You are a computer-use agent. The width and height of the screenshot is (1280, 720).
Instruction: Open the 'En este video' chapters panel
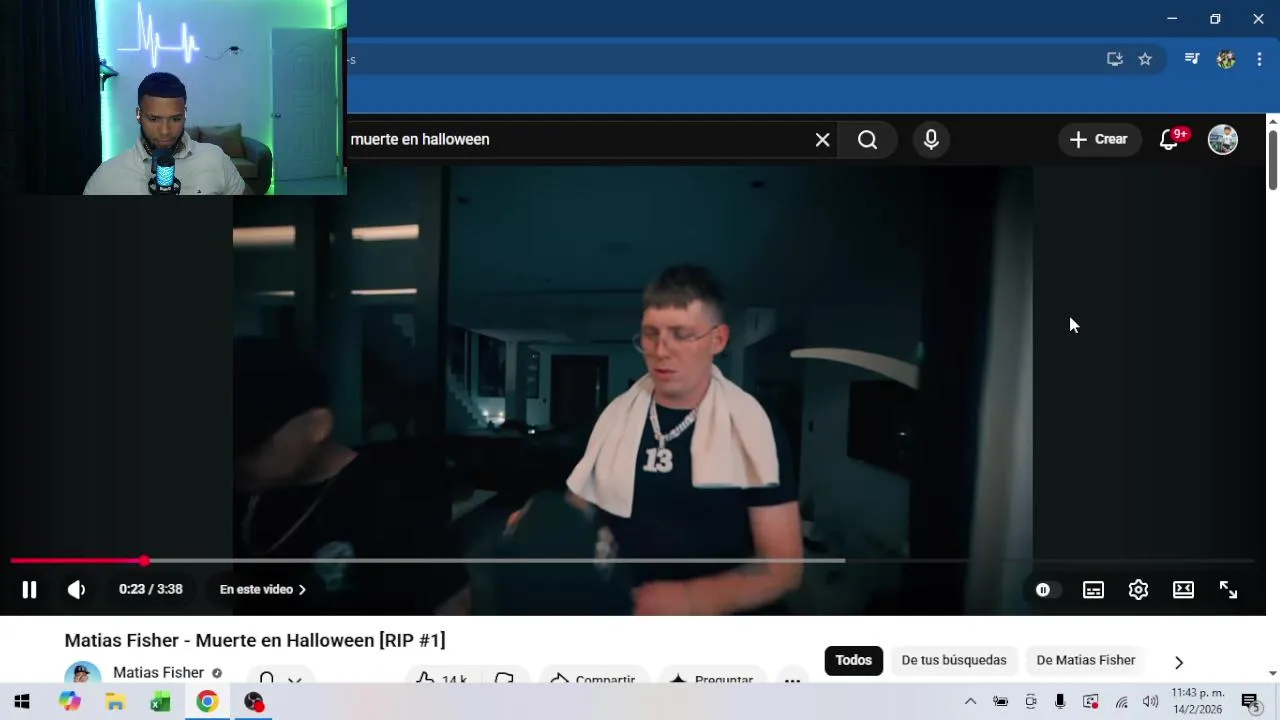click(263, 590)
